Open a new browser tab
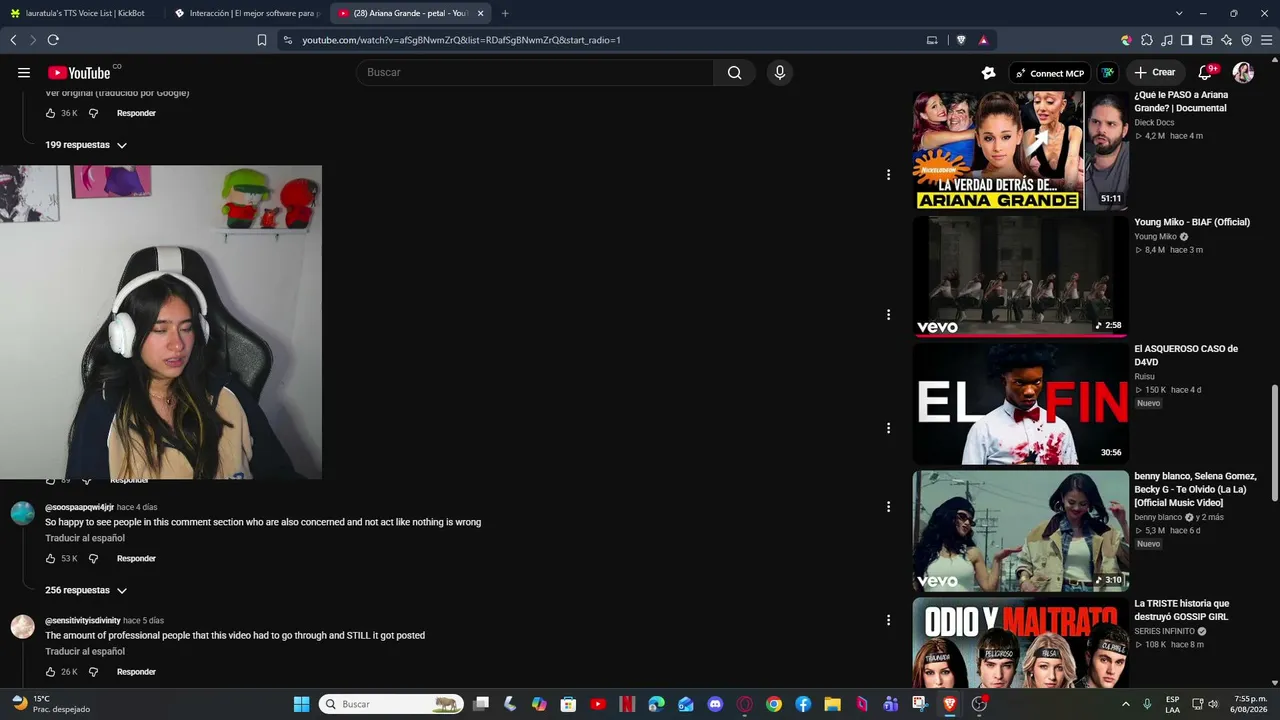Viewport: 1280px width, 720px height. point(505,13)
